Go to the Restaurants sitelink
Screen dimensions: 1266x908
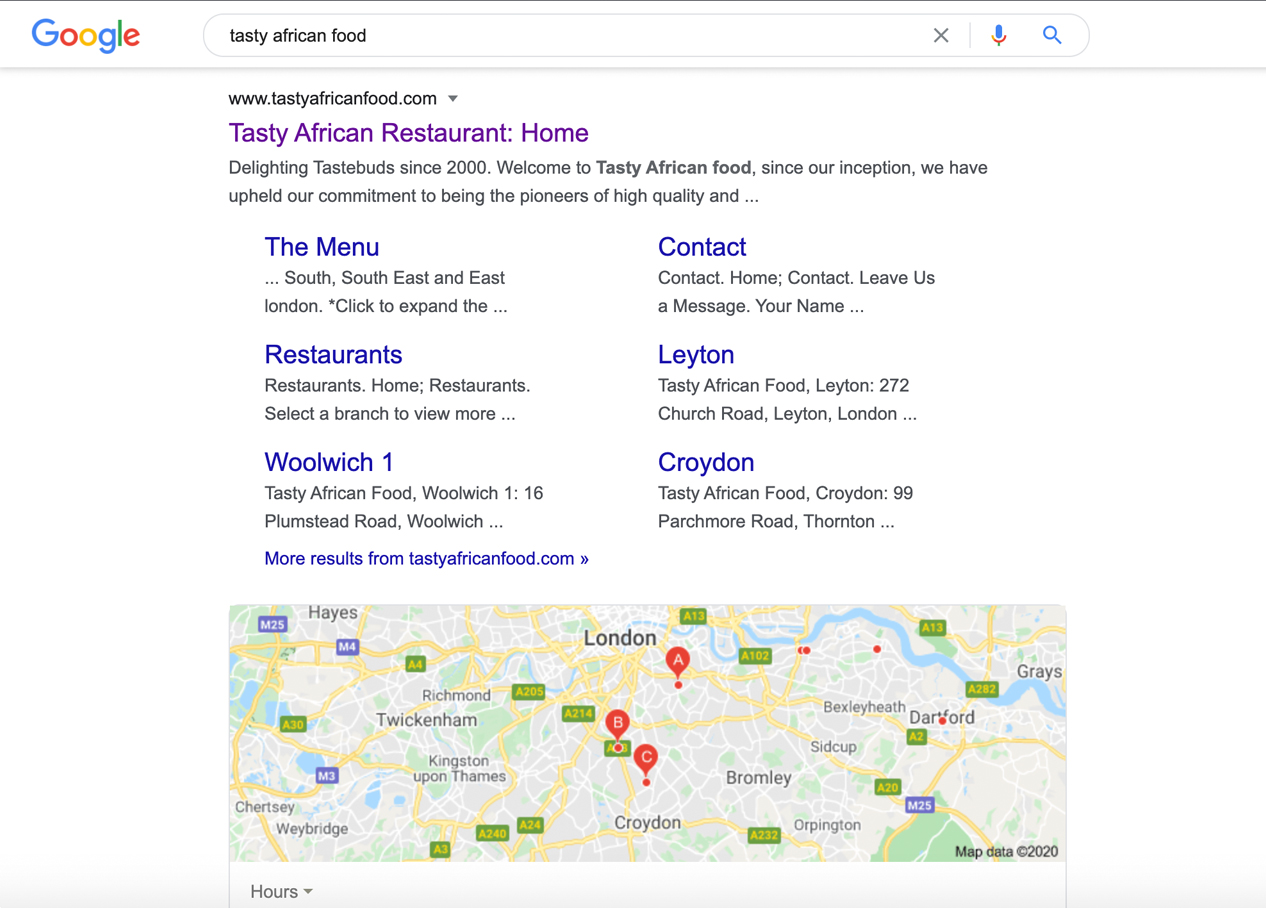333,354
